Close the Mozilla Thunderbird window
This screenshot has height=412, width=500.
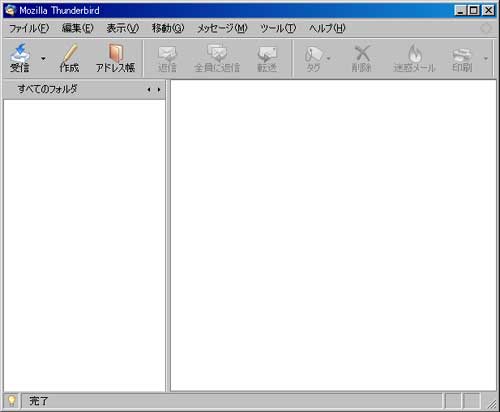tap(489, 10)
